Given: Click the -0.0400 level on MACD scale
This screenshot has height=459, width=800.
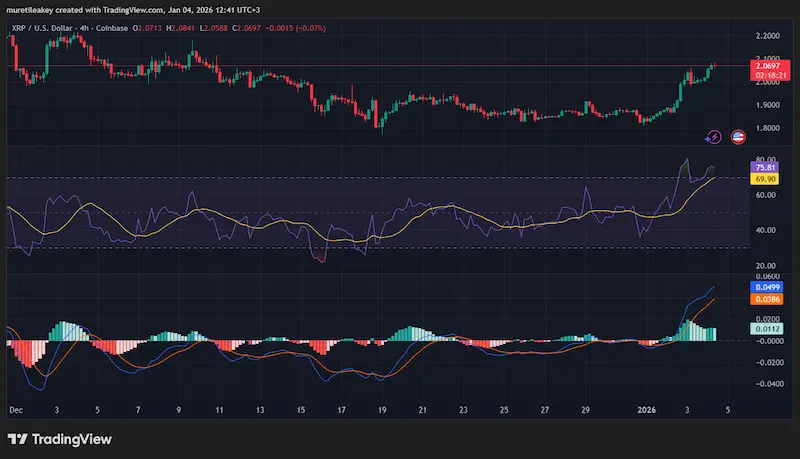Looking at the screenshot, I should (766, 382).
